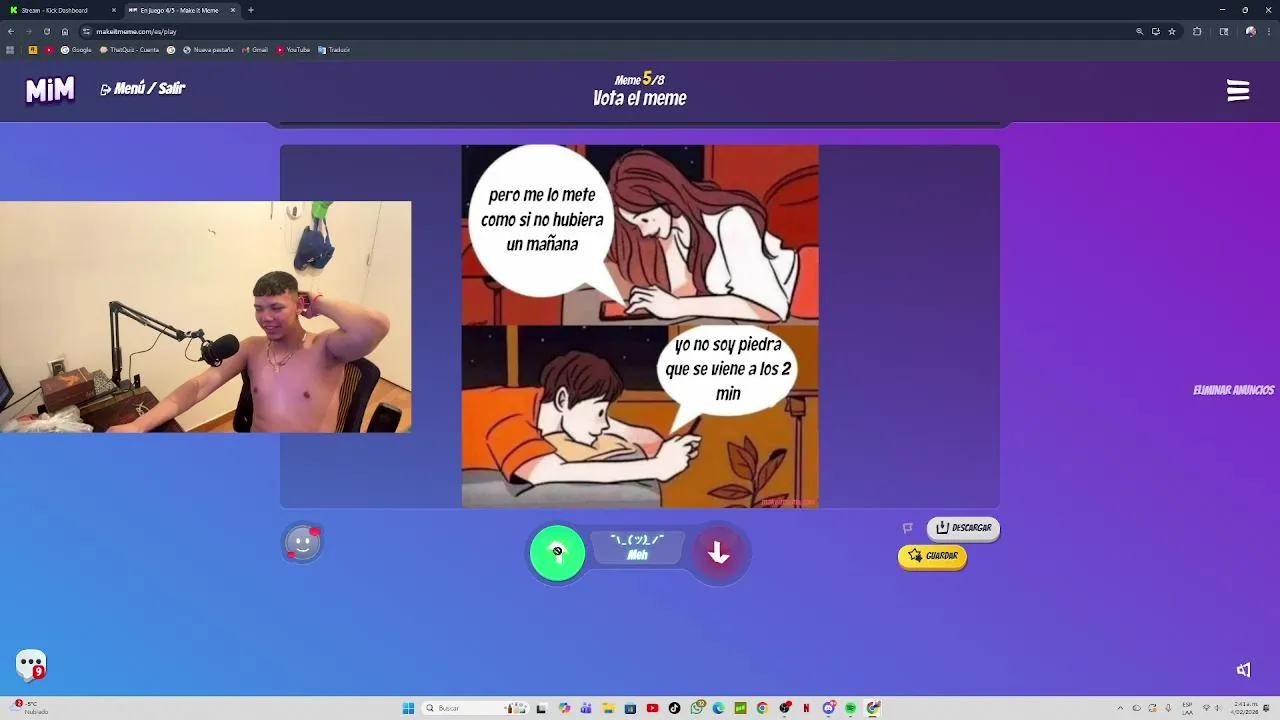Open hamburger menu in game header
Screen dimensions: 1280x720
pyautogui.click(x=1238, y=91)
